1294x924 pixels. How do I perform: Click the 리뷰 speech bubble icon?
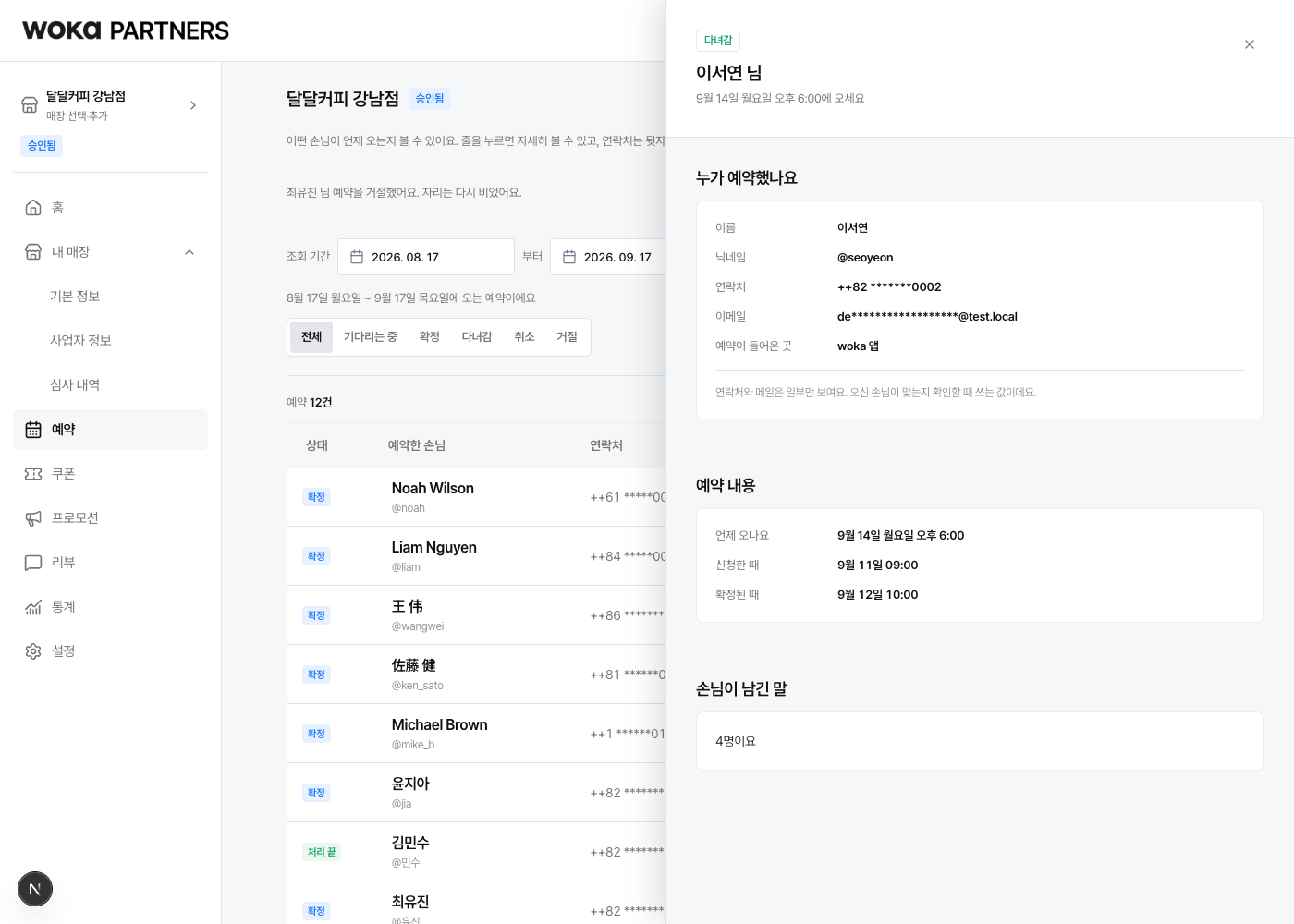click(x=33, y=563)
